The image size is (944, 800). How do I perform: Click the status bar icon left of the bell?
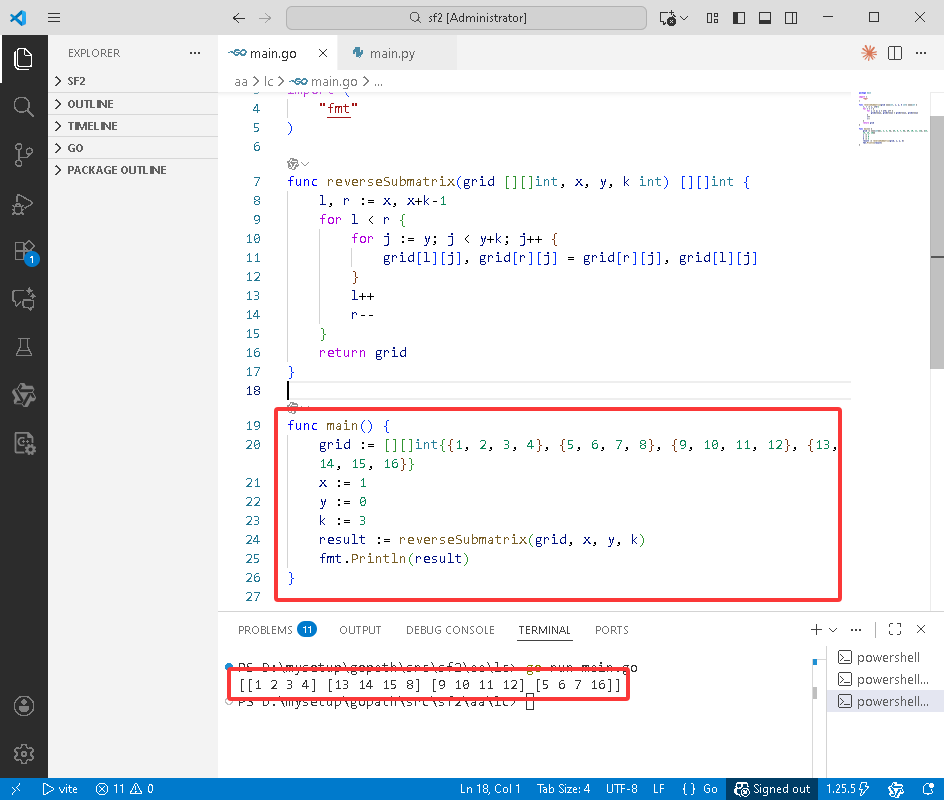coord(895,789)
